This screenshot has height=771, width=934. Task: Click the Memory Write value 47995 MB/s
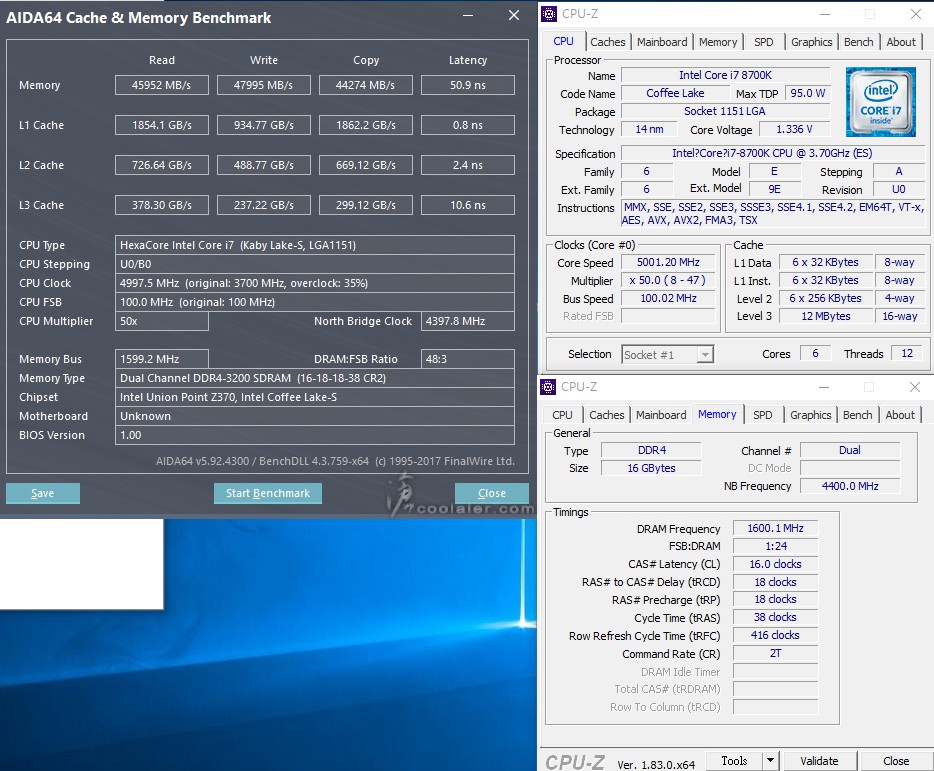click(x=263, y=85)
